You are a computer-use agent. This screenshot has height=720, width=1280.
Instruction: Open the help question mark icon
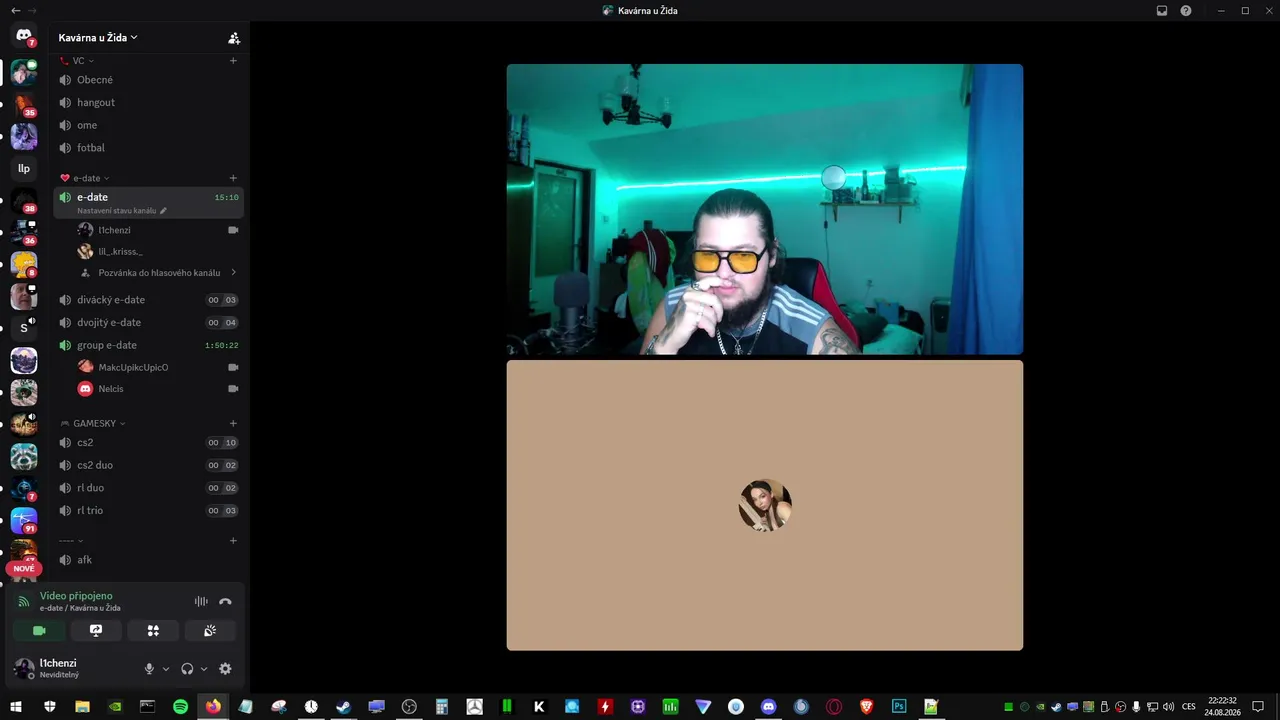tap(1186, 10)
